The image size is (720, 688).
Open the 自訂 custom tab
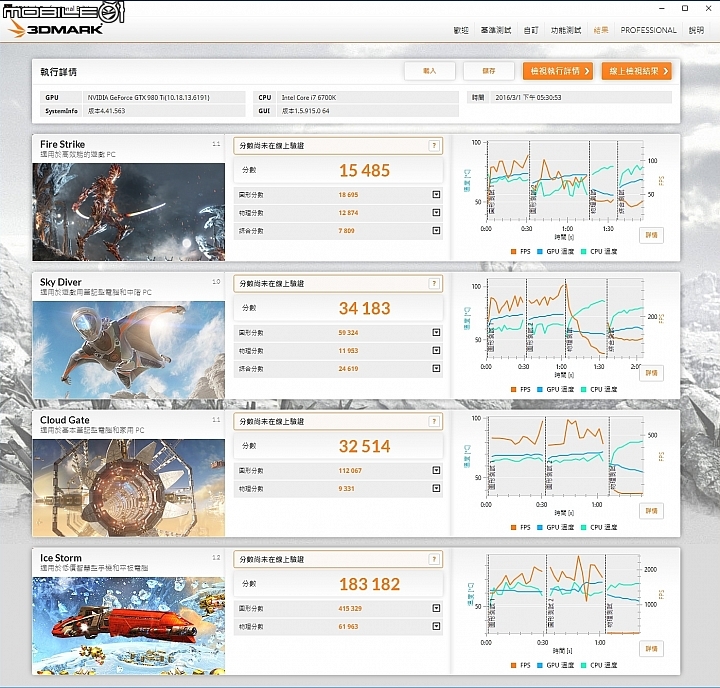[531, 30]
